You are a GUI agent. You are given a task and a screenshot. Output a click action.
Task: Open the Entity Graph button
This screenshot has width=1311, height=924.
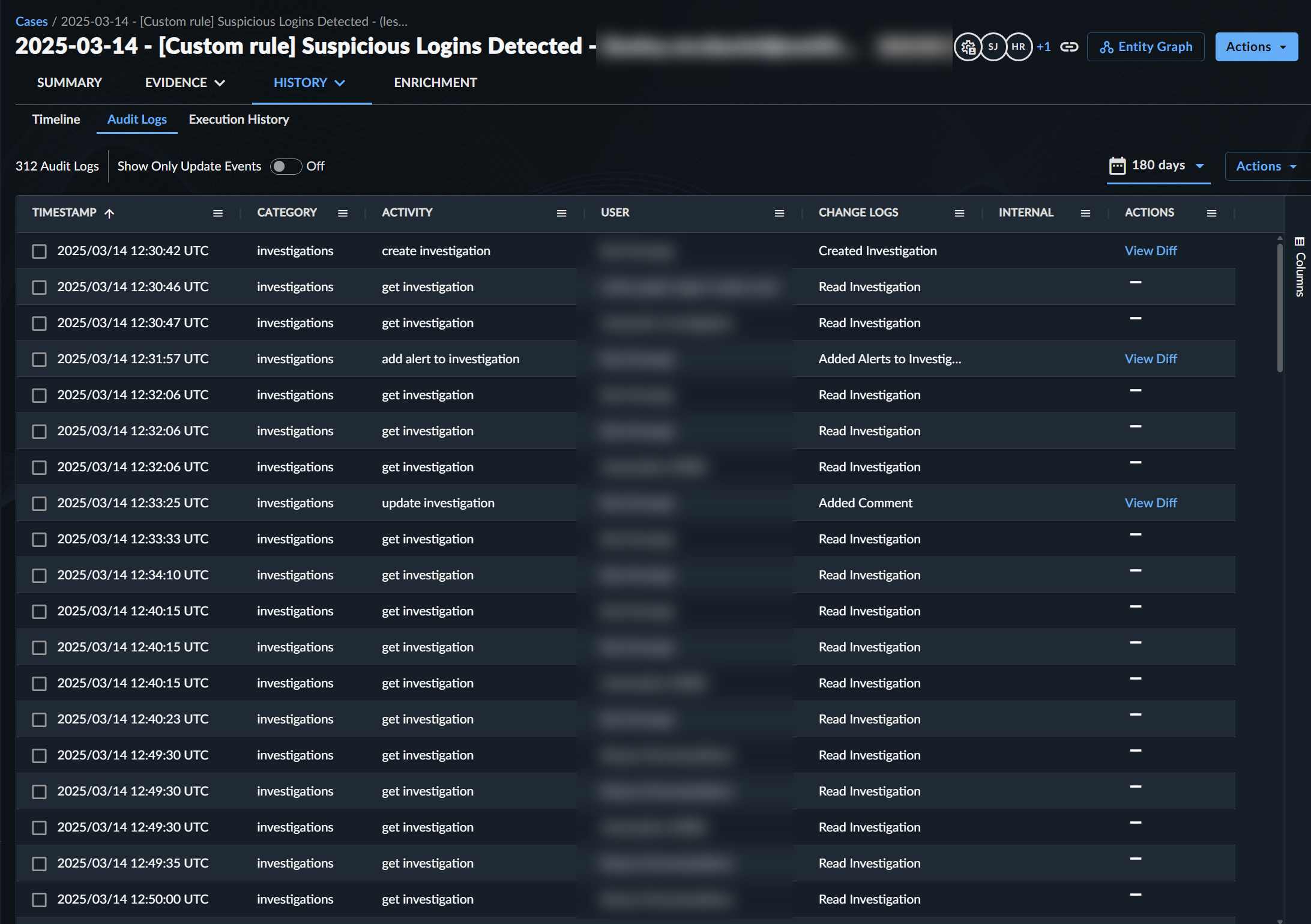click(x=1145, y=47)
